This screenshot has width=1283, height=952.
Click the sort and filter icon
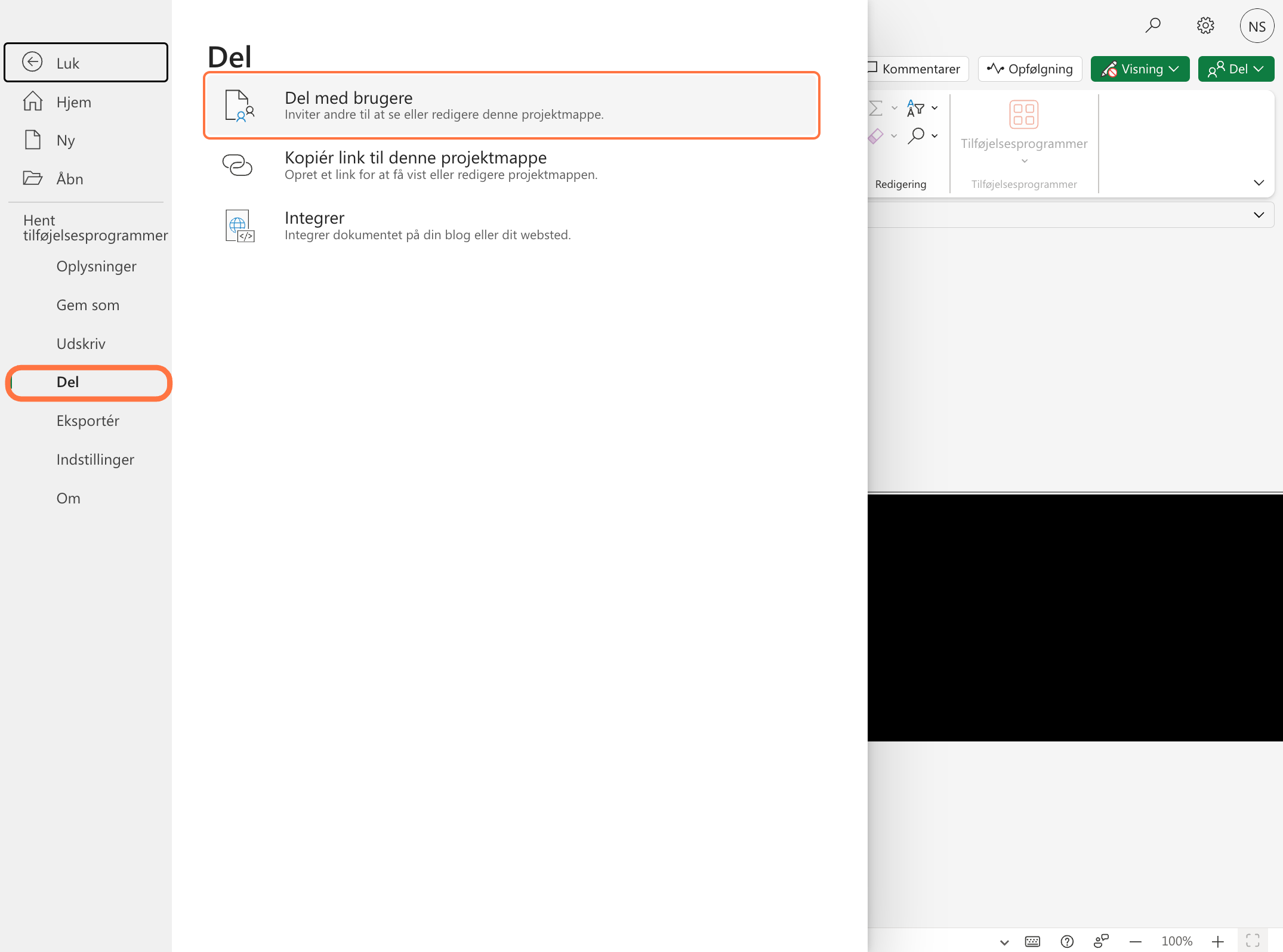click(x=915, y=108)
